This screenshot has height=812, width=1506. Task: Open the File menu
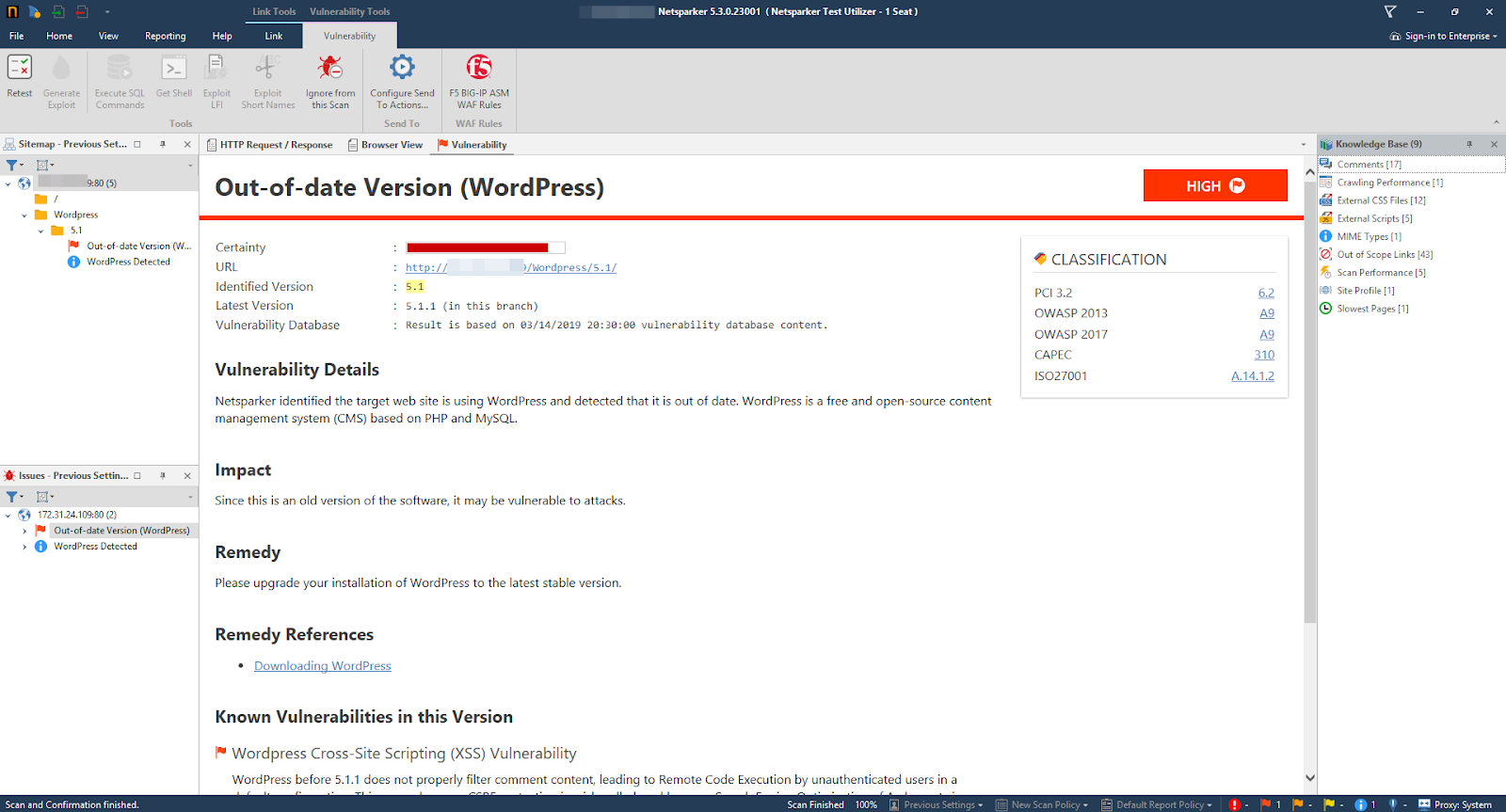(17, 36)
